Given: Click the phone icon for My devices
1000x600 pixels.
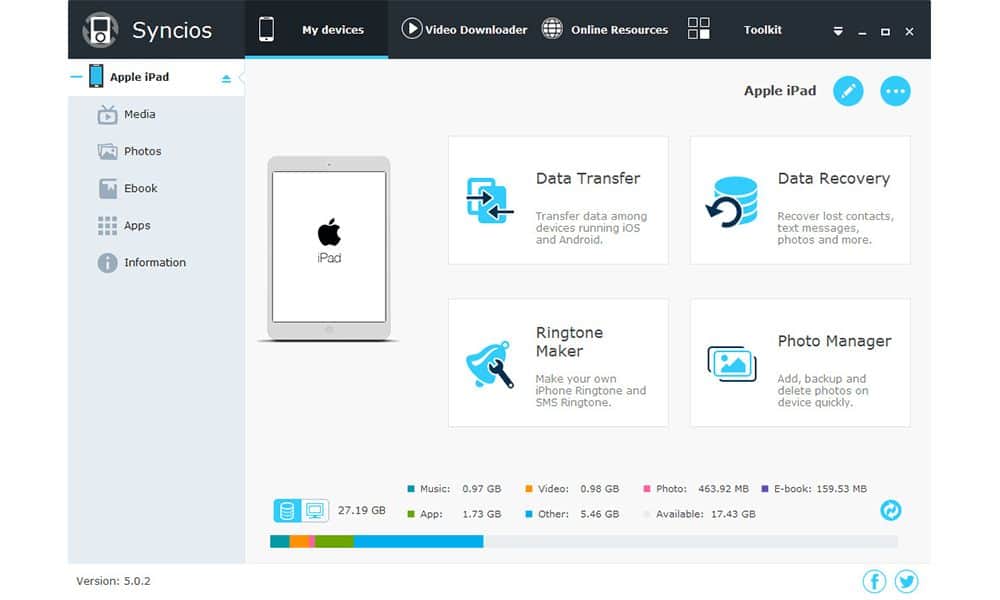Looking at the screenshot, I should click(x=267, y=29).
